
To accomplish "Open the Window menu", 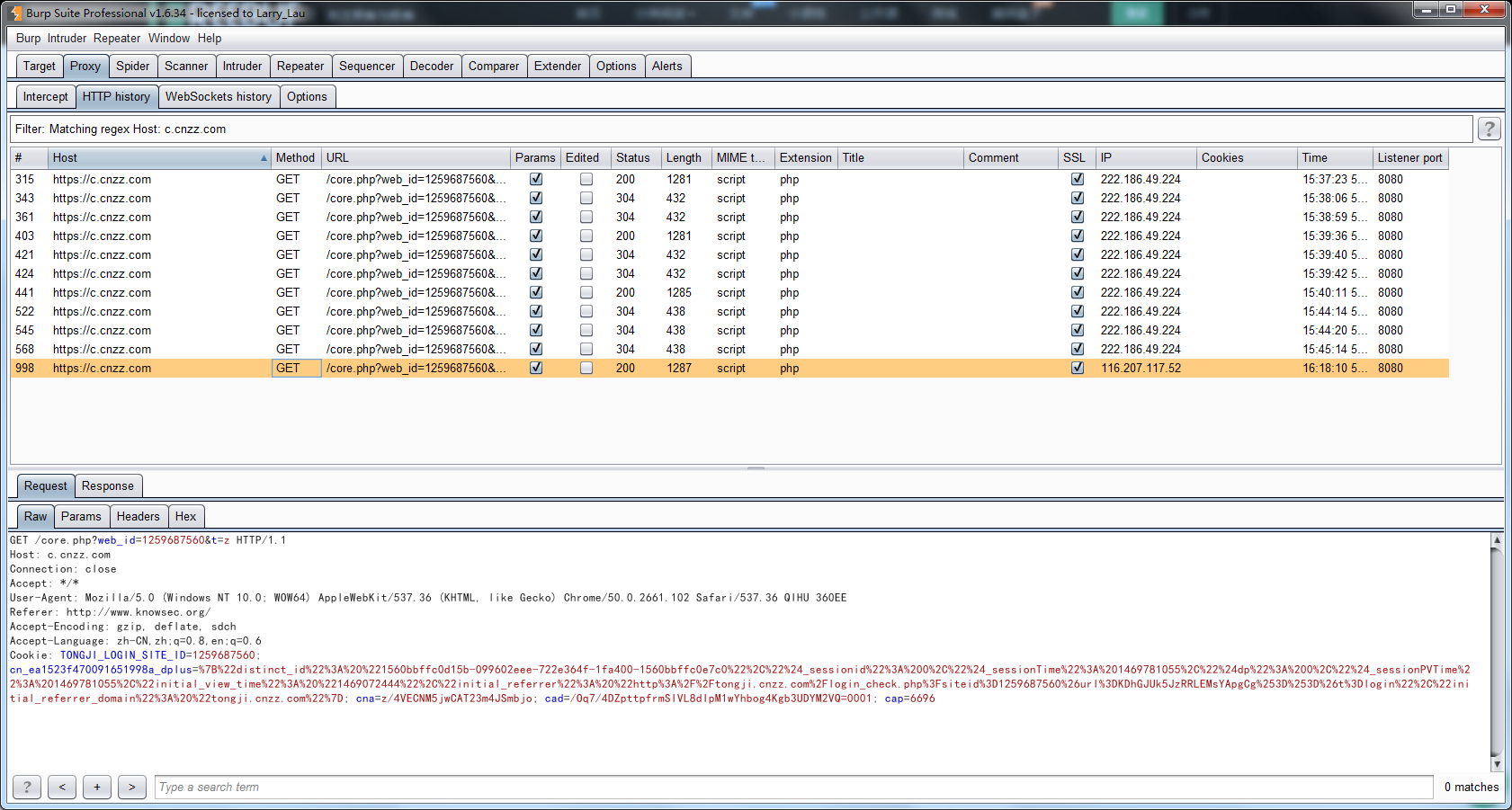I will point(169,38).
